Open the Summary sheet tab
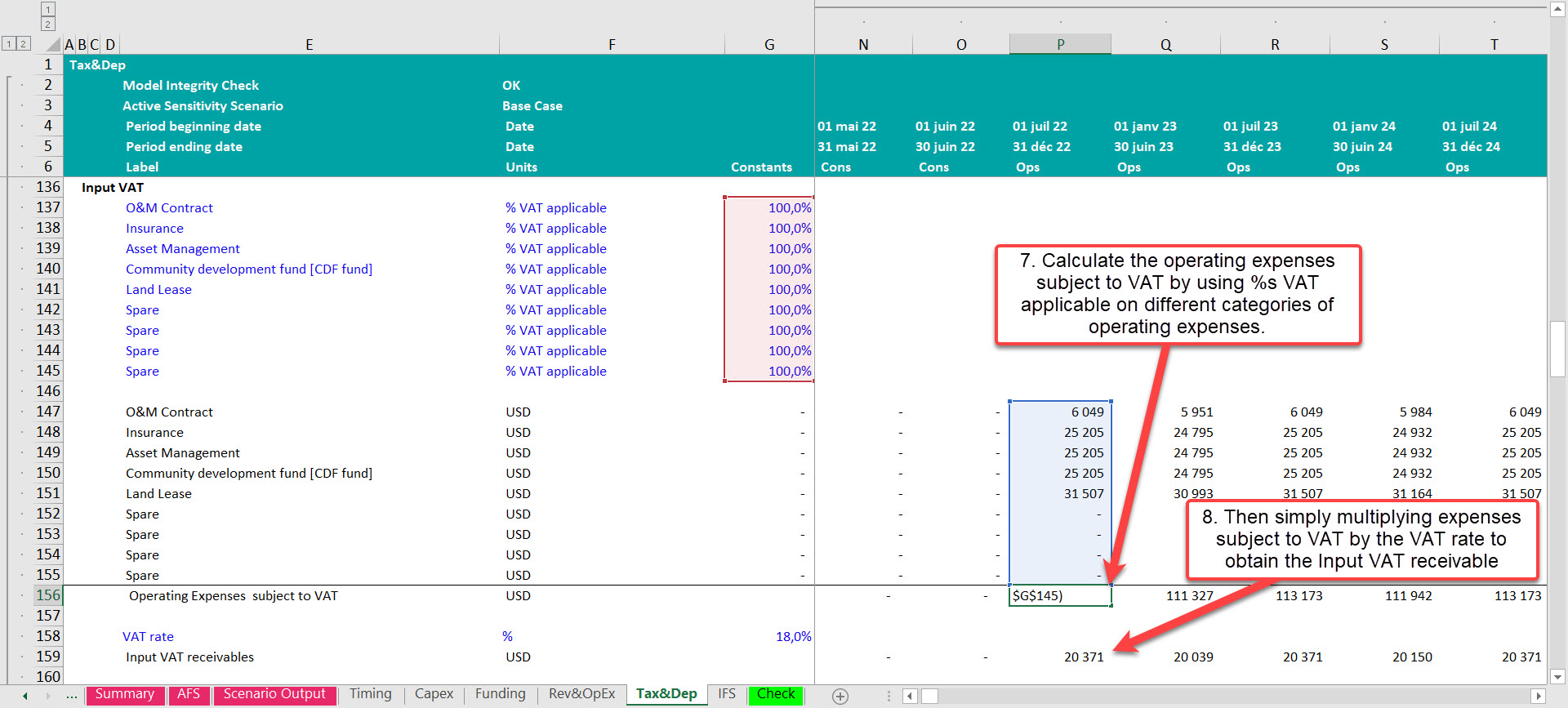1568x708 pixels. (x=125, y=694)
